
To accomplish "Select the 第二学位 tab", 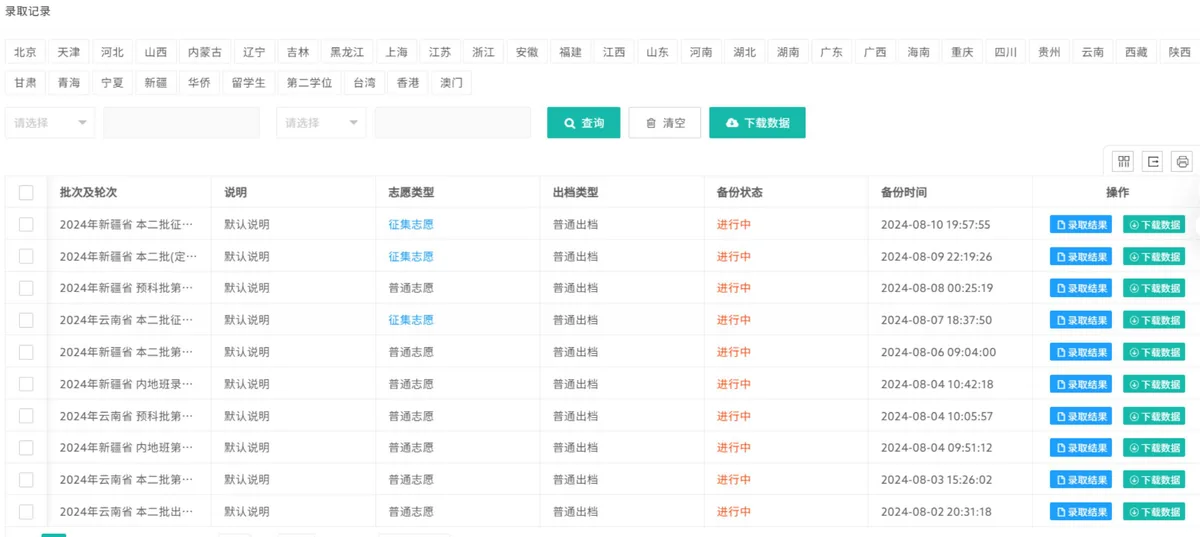I will pyautogui.click(x=309, y=83).
